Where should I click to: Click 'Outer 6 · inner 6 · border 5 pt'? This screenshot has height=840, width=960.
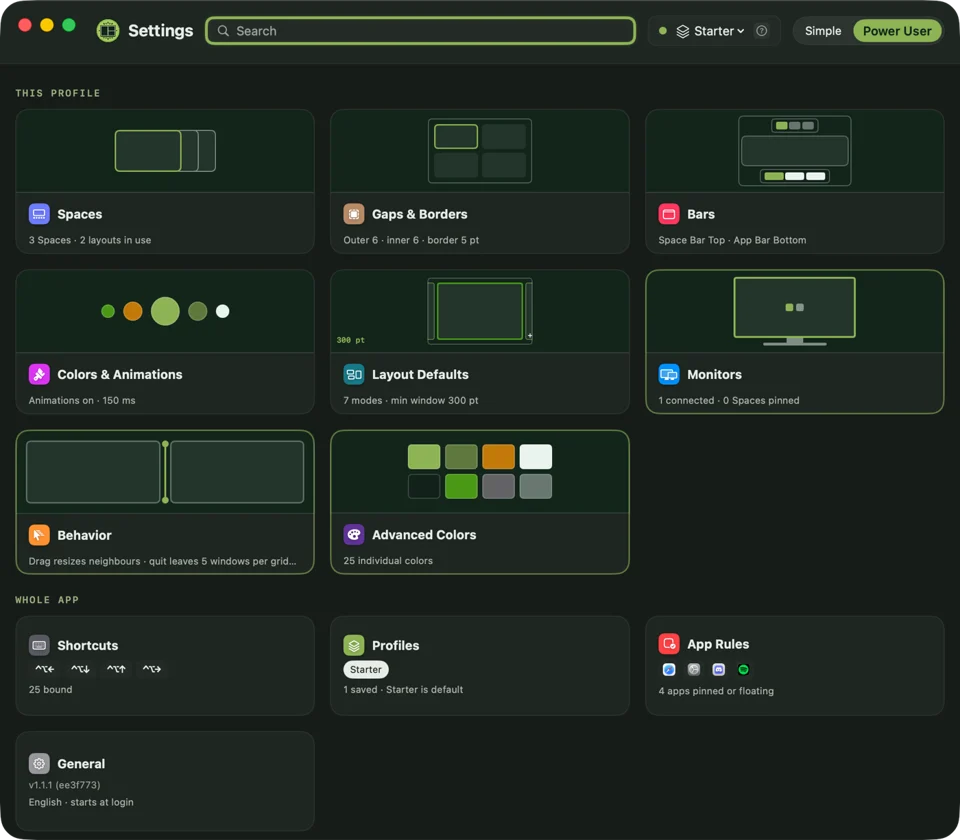pyautogui.click(x=411, y=240)
